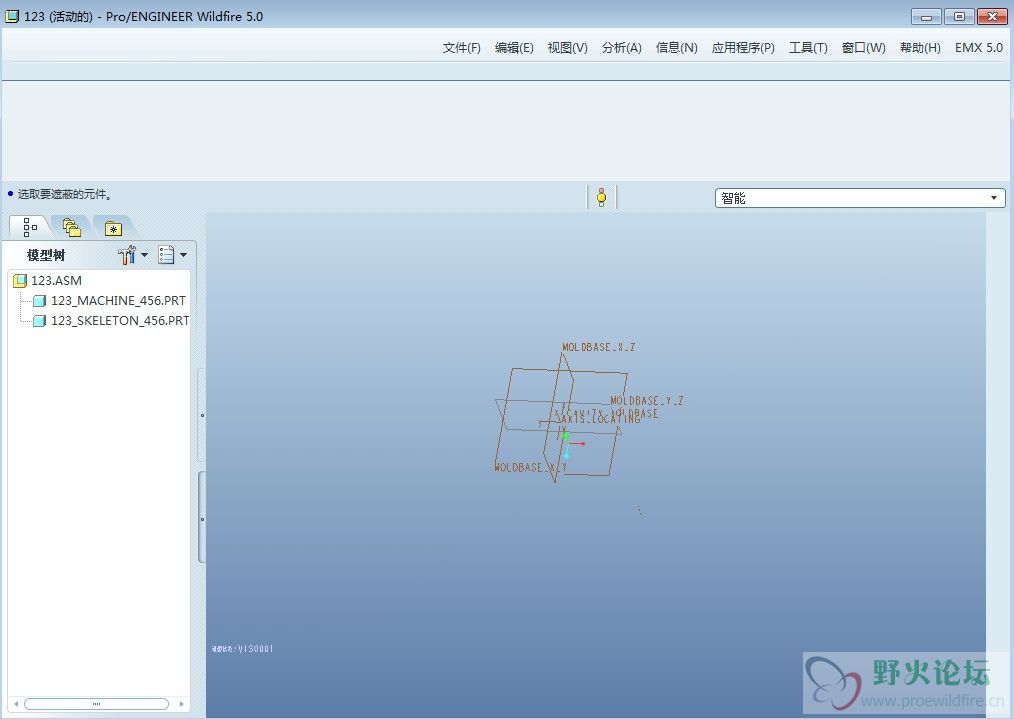Switch to the favorites navigator tab

[x=113, y=228]
